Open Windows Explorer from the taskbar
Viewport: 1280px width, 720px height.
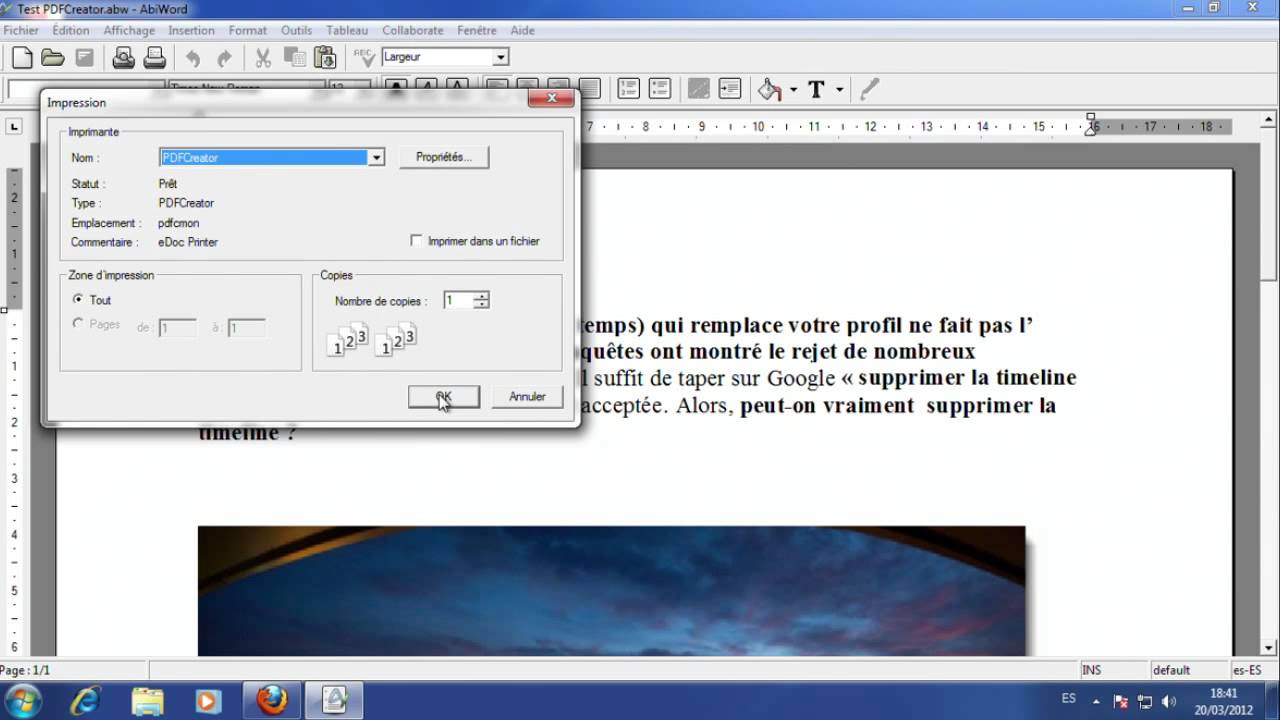[x=147, y=700]
